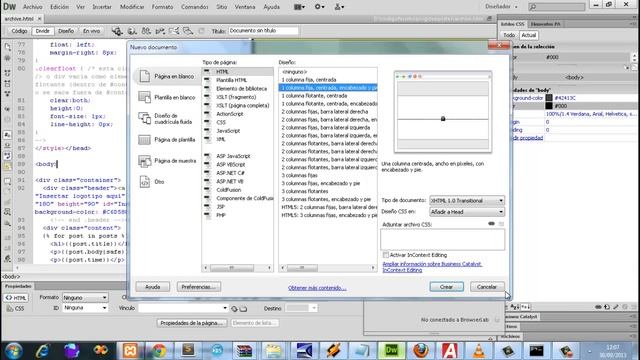Select the JavaScript page type
The image size is (640, 360).
click(x=228, y=131)
